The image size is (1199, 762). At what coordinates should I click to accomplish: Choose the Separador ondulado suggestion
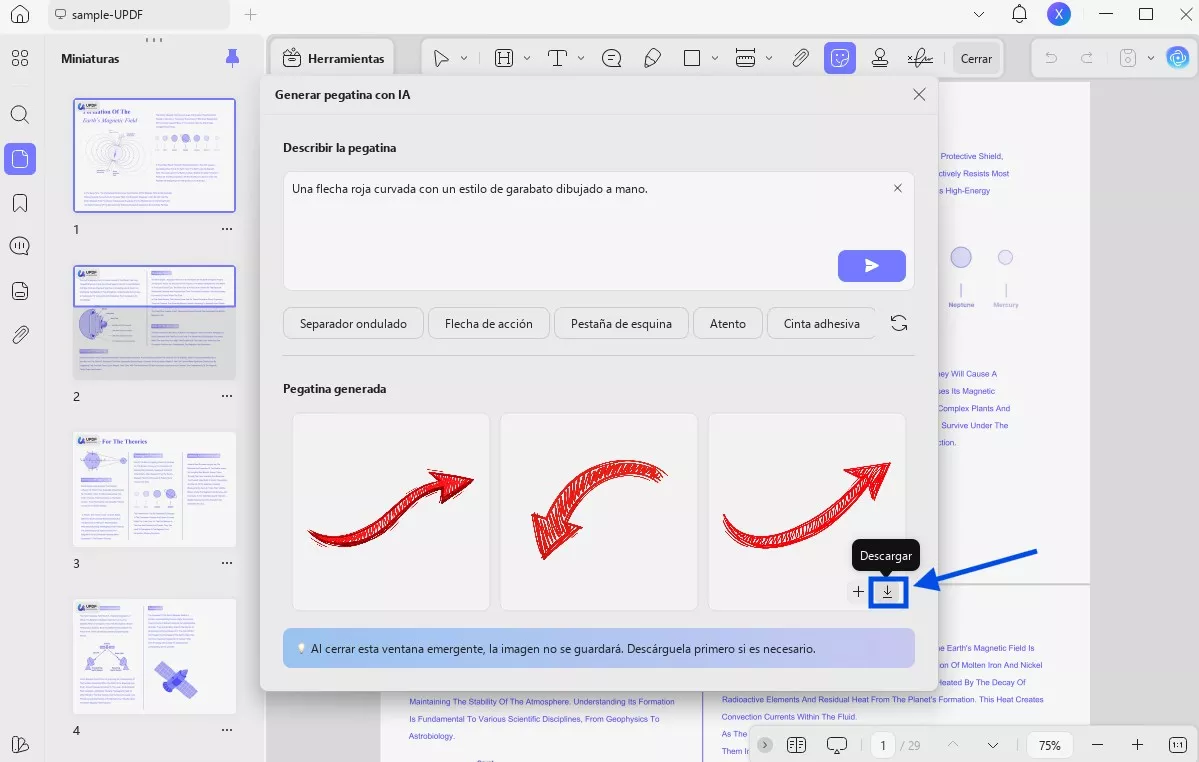click(353, 323)
